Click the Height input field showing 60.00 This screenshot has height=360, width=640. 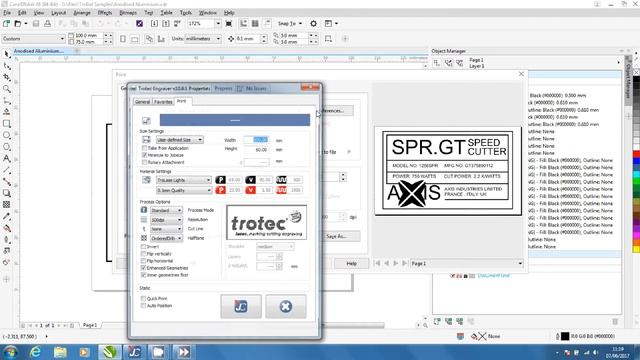256,150
